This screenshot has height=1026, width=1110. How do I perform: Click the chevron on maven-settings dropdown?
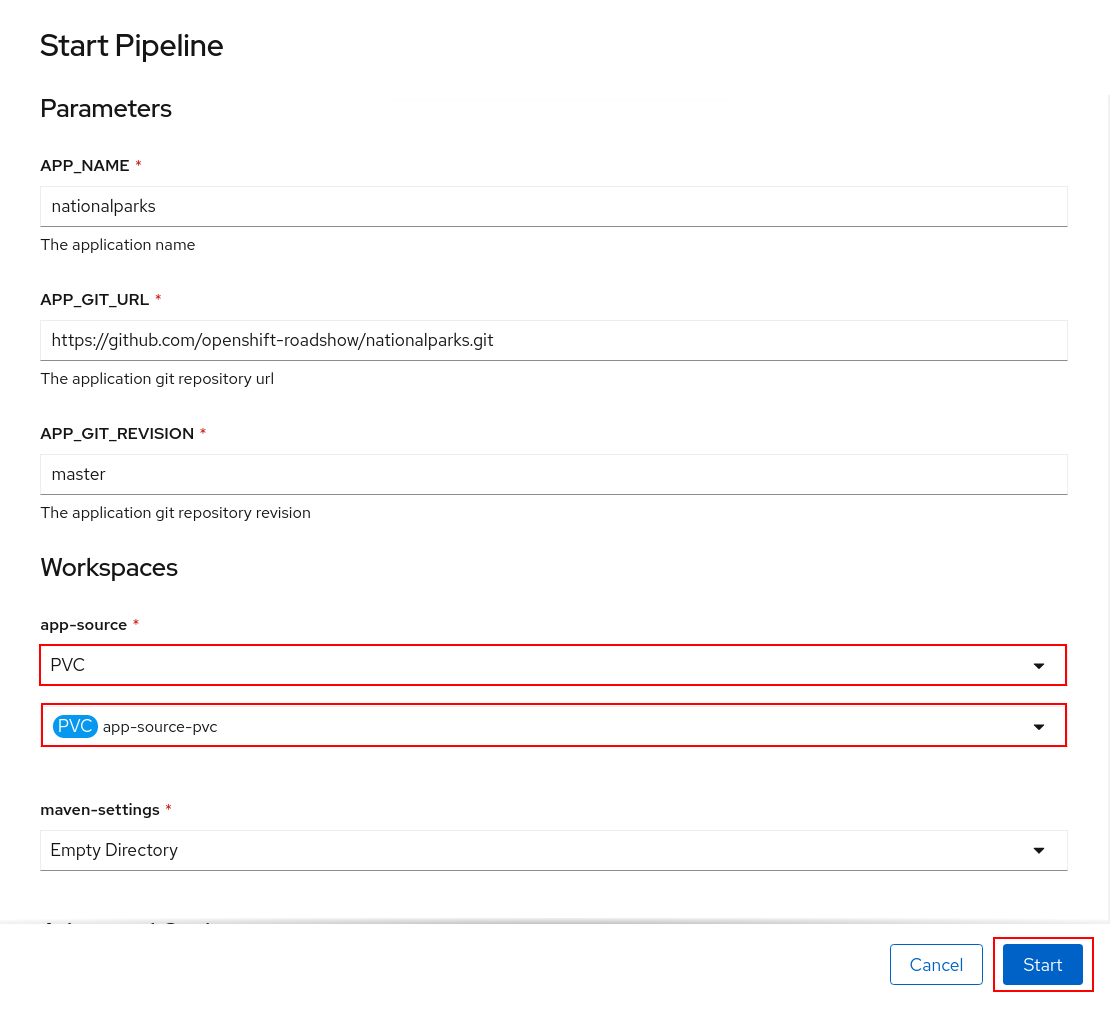[1039, 850]
